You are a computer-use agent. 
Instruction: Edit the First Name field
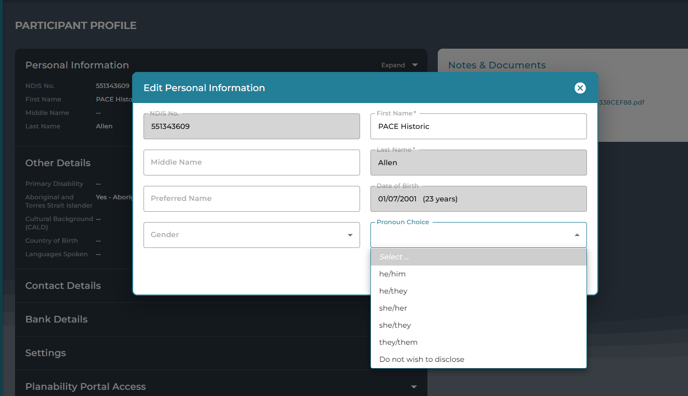[478, 126]
